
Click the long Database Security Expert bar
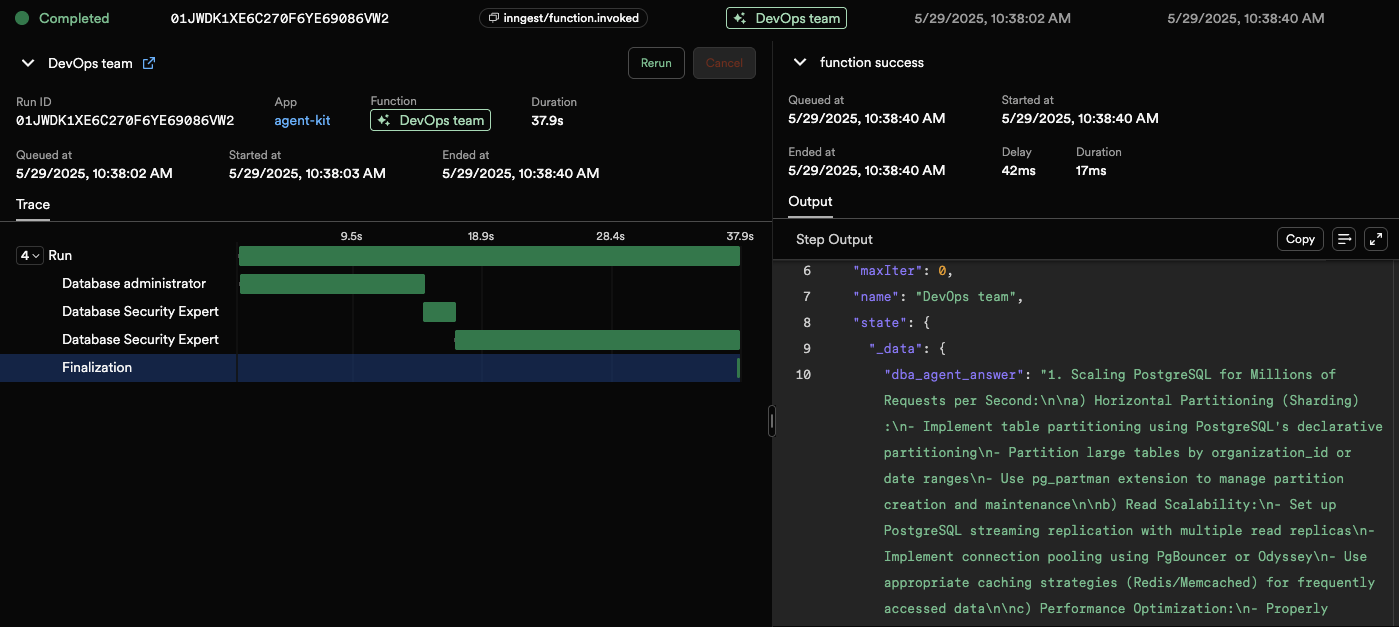click(597, 340)
